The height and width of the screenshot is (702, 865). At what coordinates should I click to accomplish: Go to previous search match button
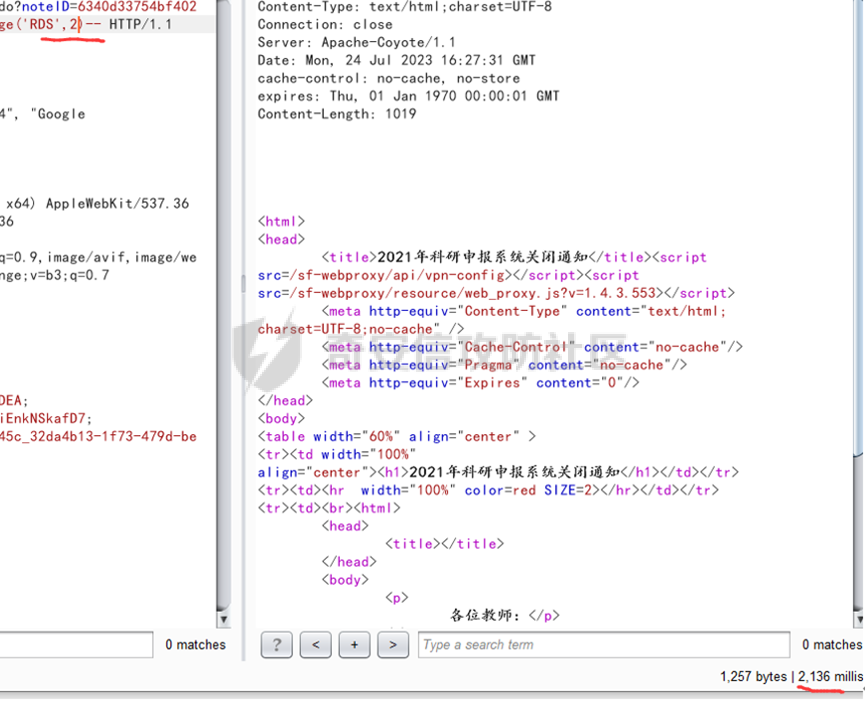click(316, 645)
